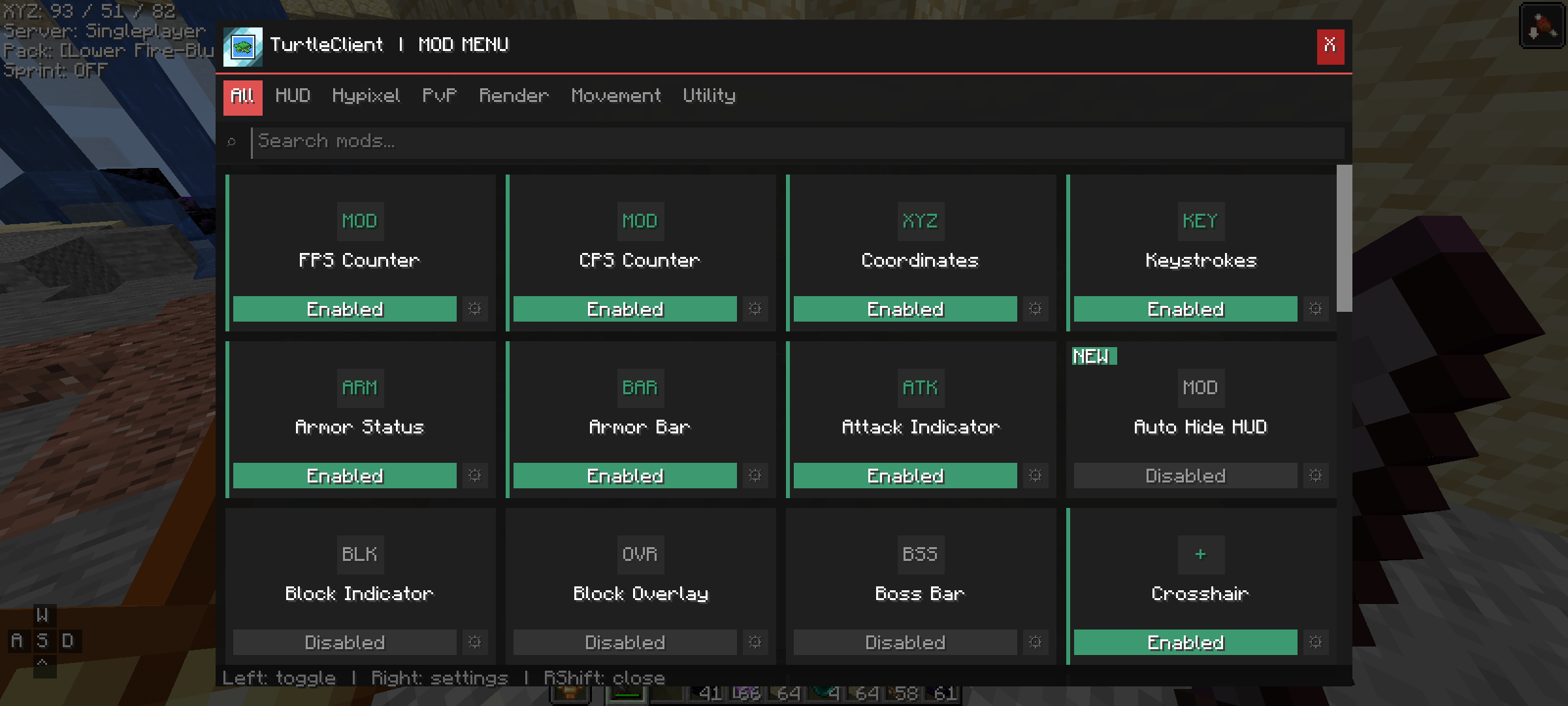Viewport: 1568px width, 706px height.
Task: Click the ATK badge on Attack Indicator
Action: point(920,388)
